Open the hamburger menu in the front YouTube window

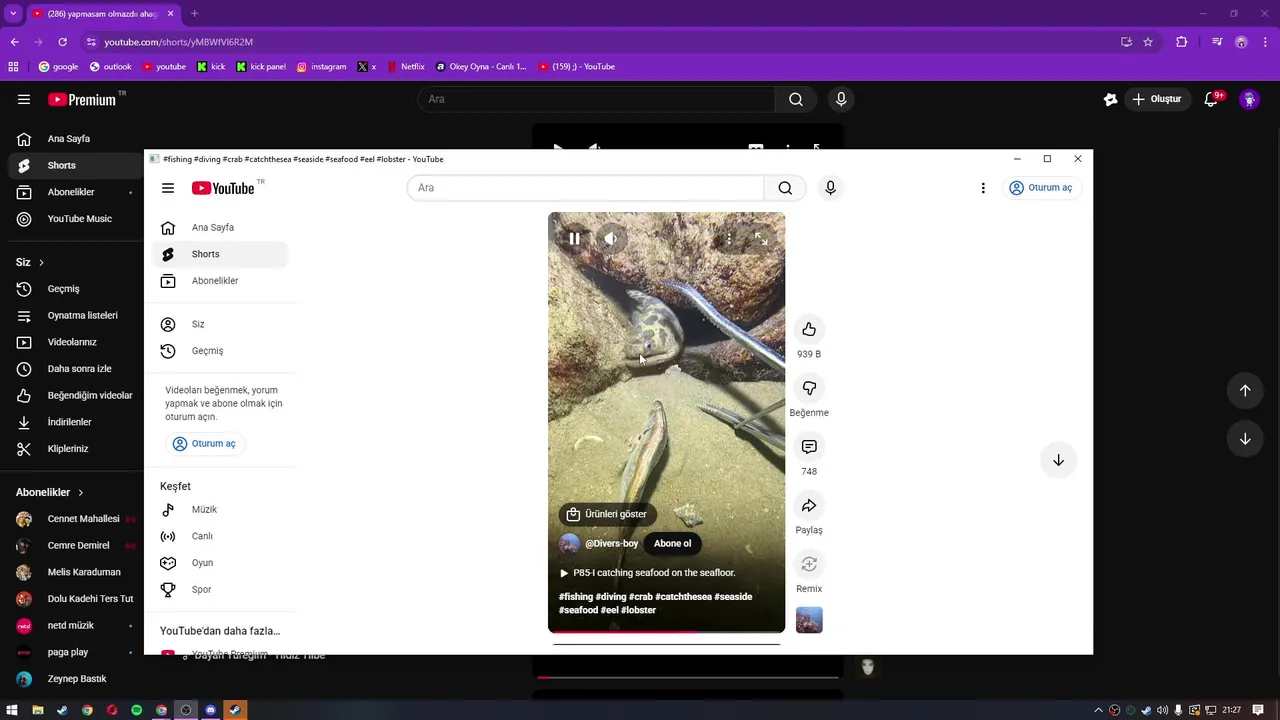(x=168, y=188)
